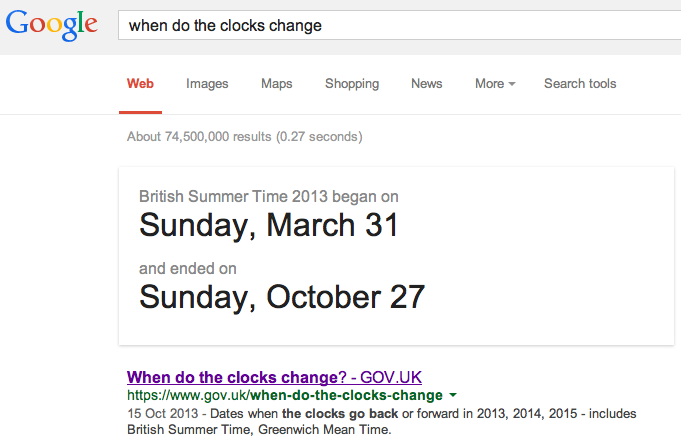681x441 pixels.
Task: Expand the green arrow beside the gov.uk URL
Action: point(453,395)
